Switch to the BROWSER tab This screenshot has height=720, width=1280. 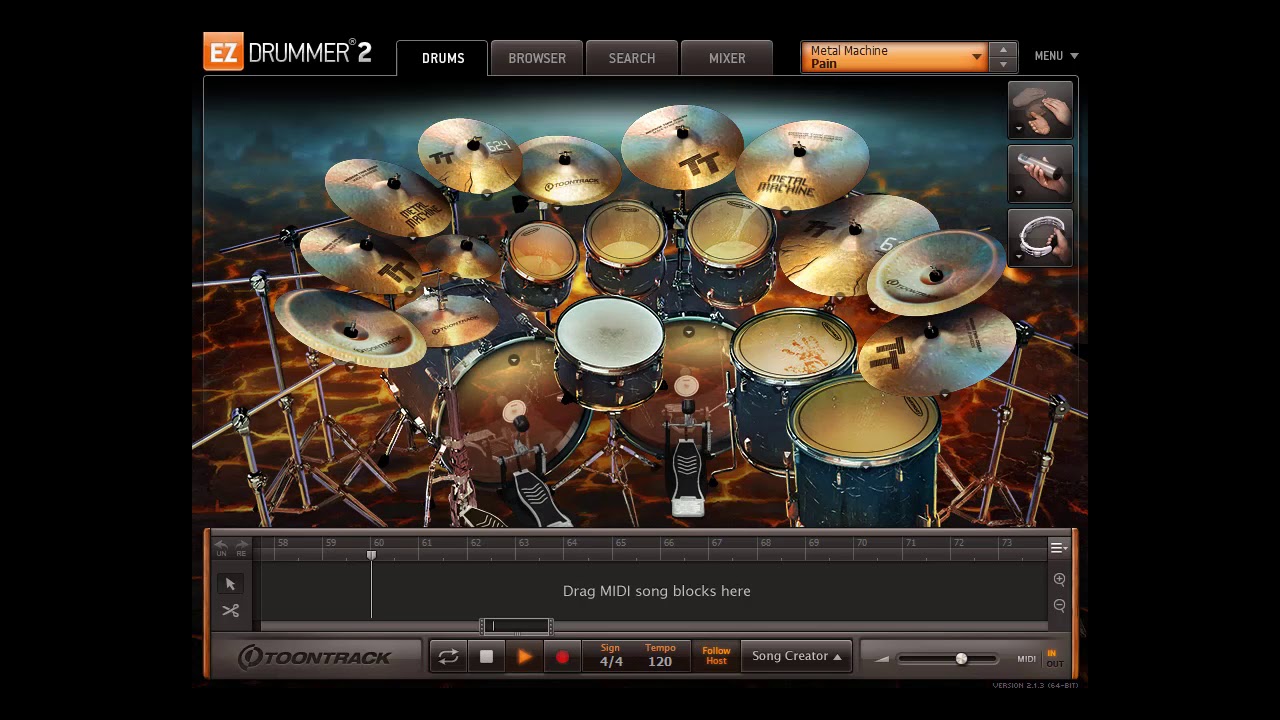point(537,58)
